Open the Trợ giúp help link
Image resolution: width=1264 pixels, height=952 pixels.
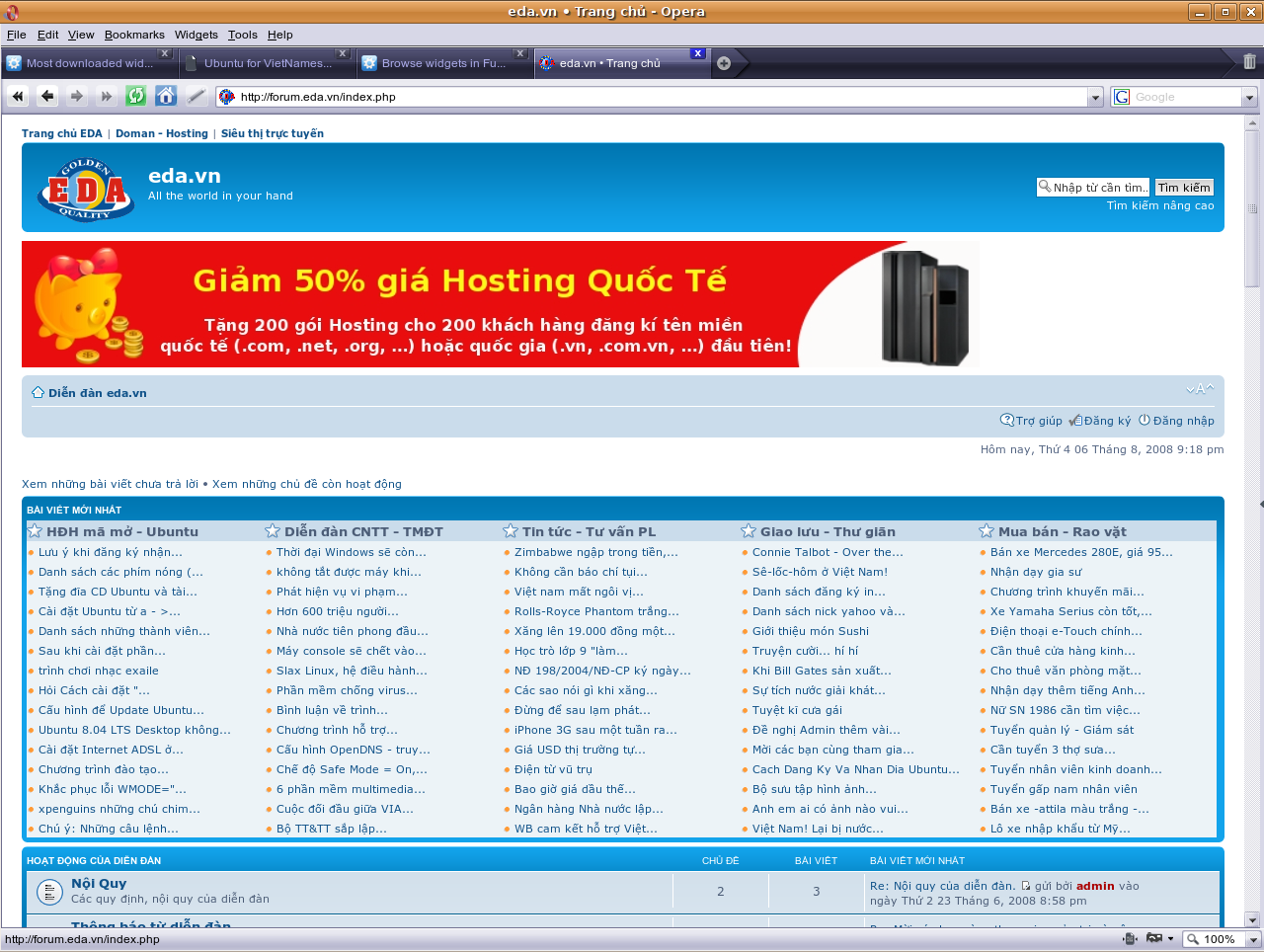coord(1032,421)
